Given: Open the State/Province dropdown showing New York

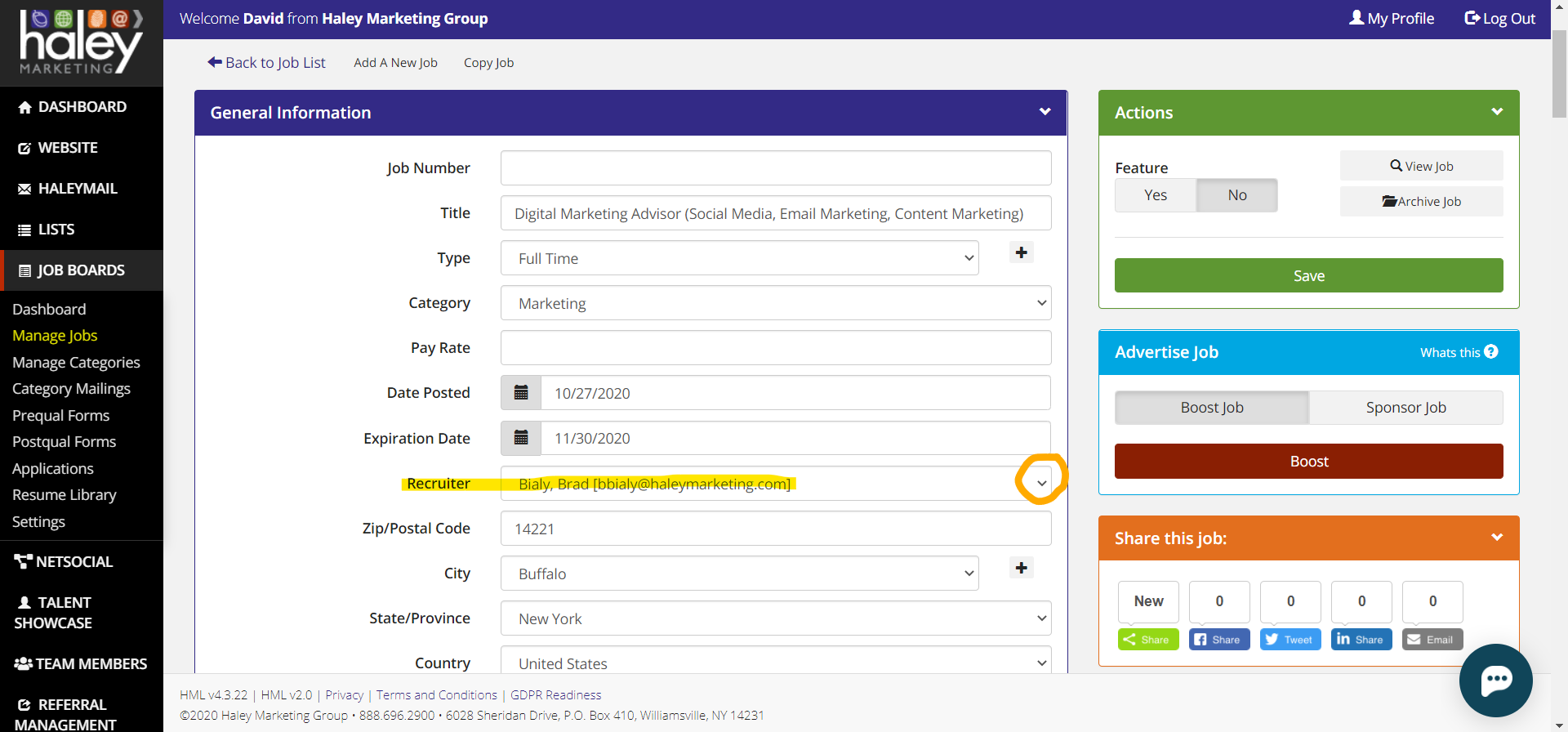Looking at the screenshot, I should [x=776, y=618].
